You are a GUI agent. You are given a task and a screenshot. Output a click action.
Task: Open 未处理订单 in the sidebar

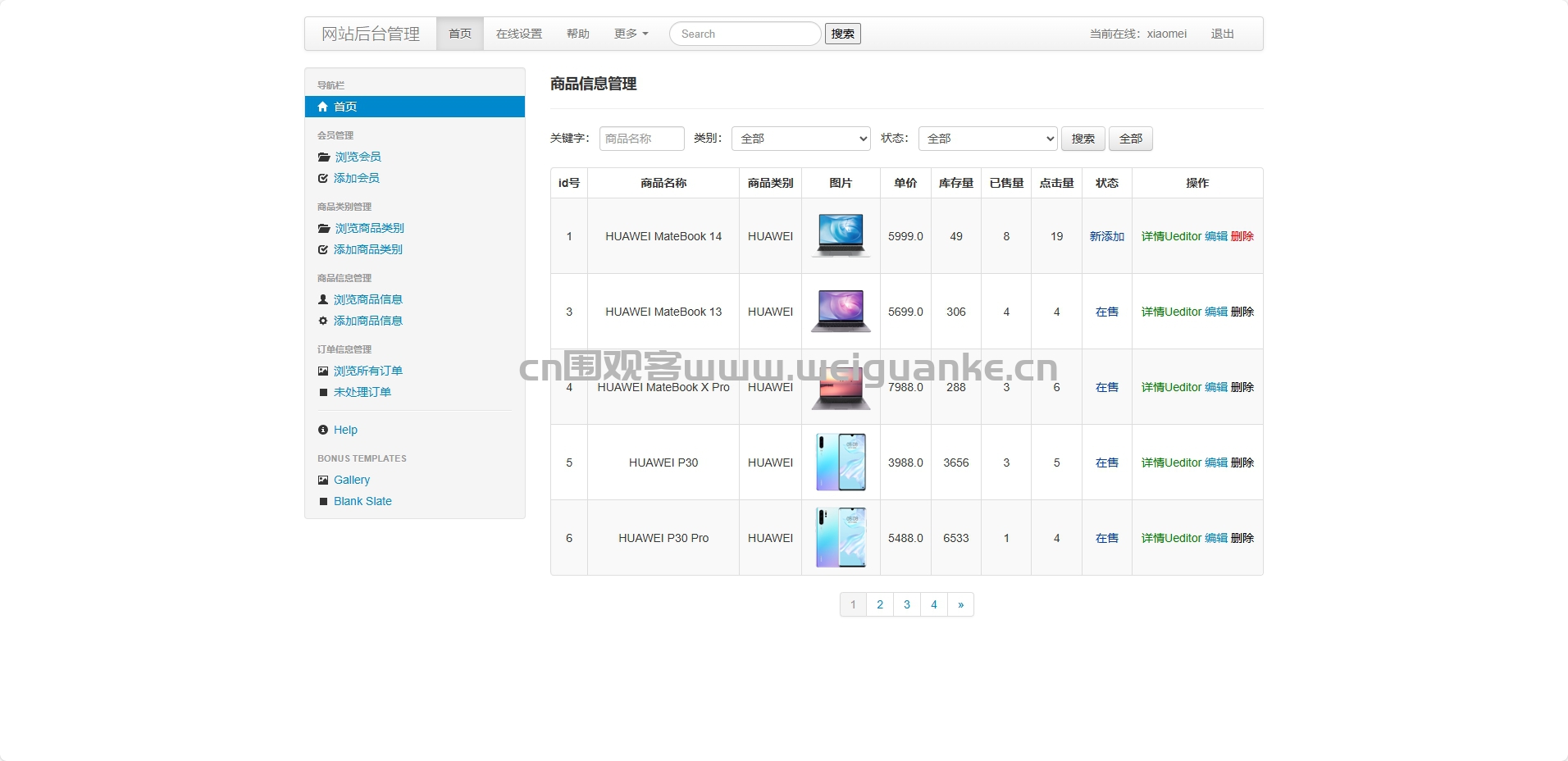(x=362, y=392)
